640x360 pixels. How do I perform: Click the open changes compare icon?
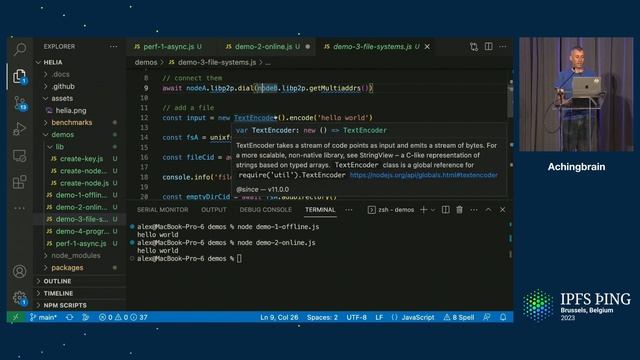point(474,47)
